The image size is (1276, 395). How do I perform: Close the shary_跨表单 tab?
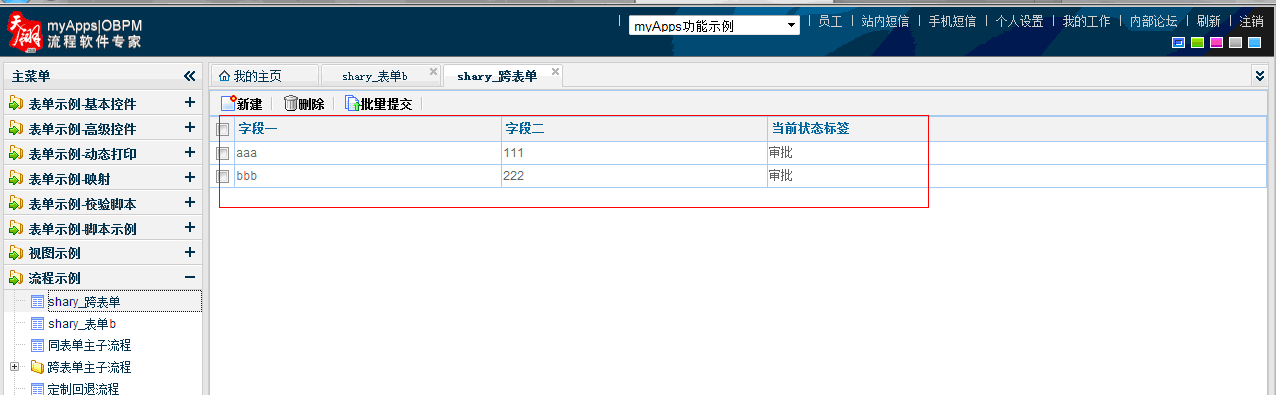556,72
